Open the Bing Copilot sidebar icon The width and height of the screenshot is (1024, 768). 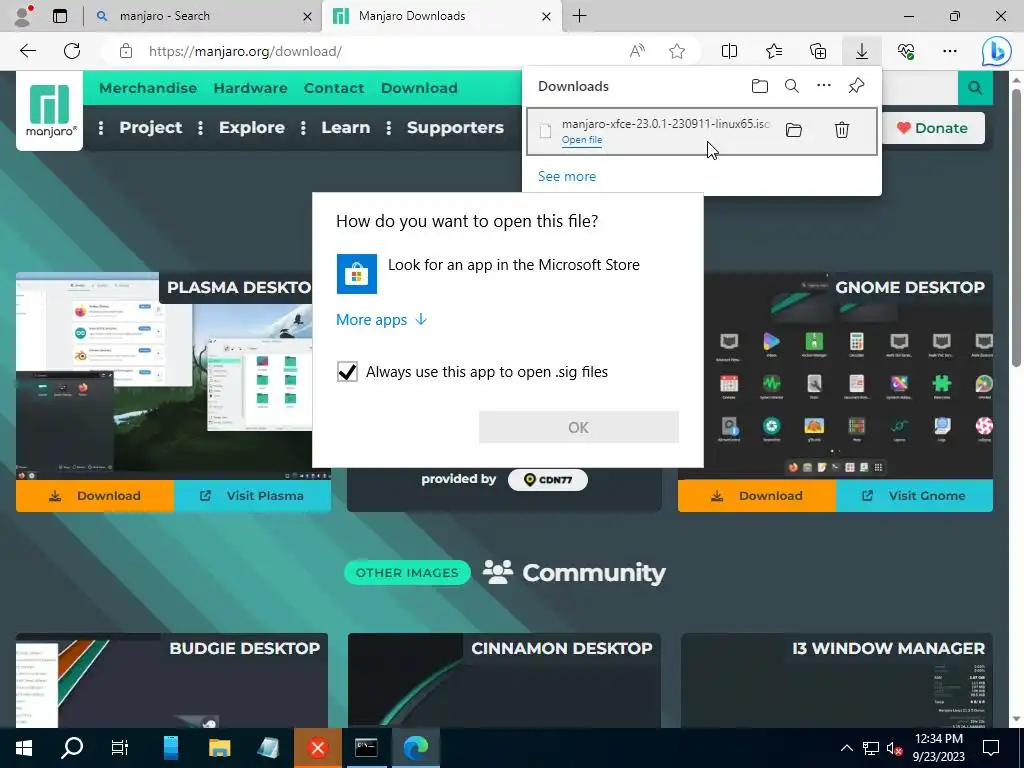pyautogui.click(x=997, y=52)
